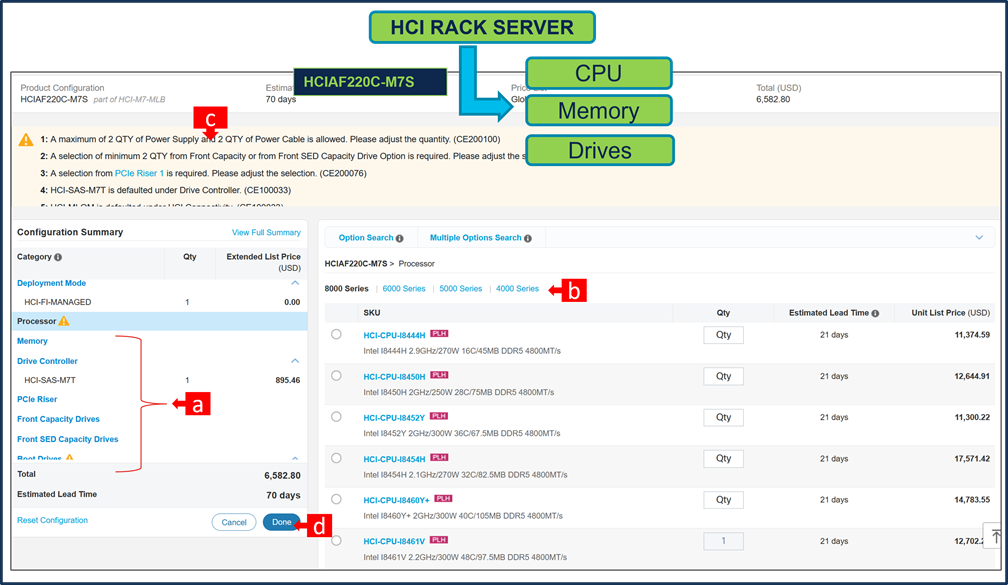Select the HCI-CPU-I8460Y+ radio button
1008x585 pixels.
click(x=336, y=500)
